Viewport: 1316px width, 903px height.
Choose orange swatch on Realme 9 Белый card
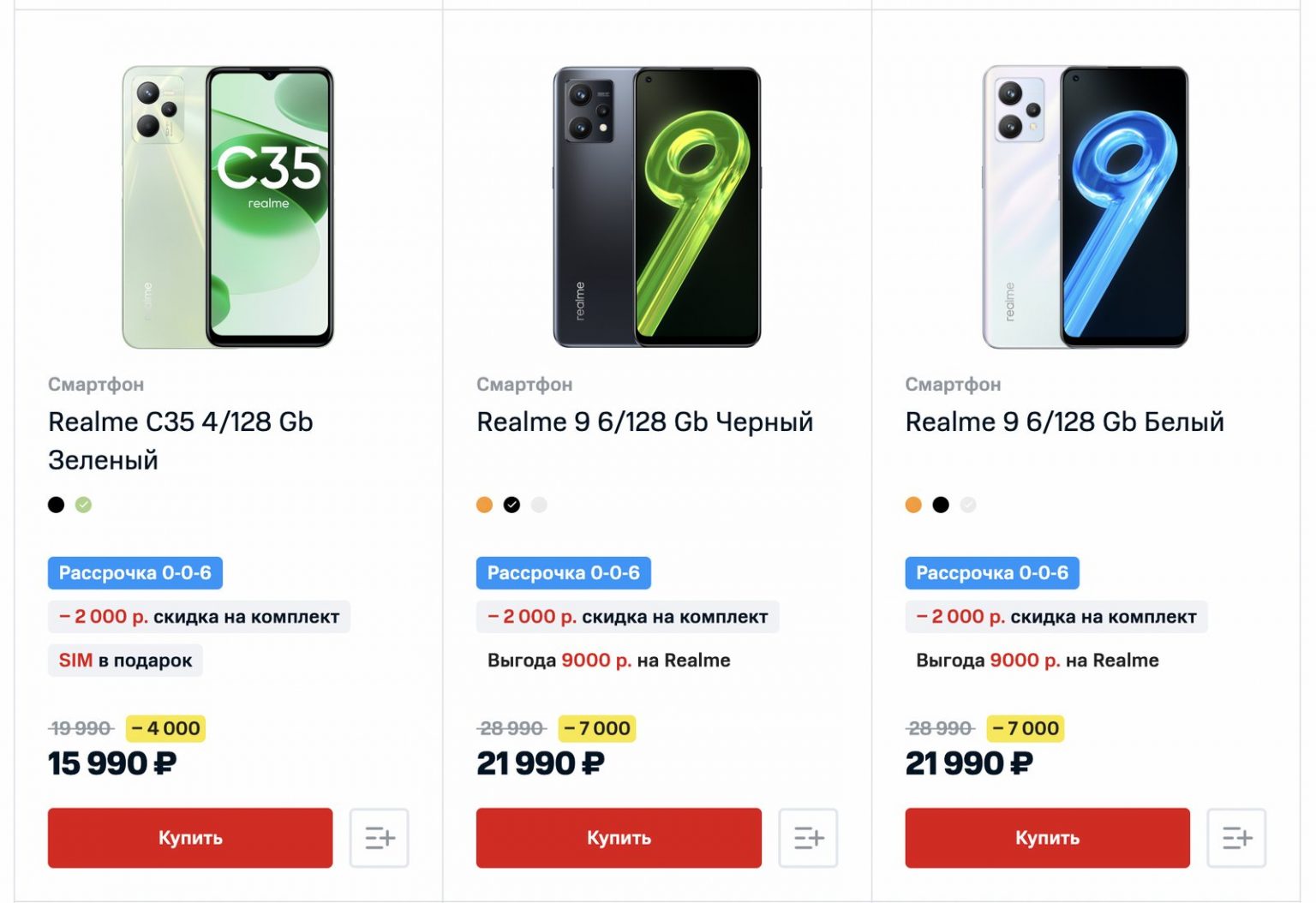pos(913,505)
